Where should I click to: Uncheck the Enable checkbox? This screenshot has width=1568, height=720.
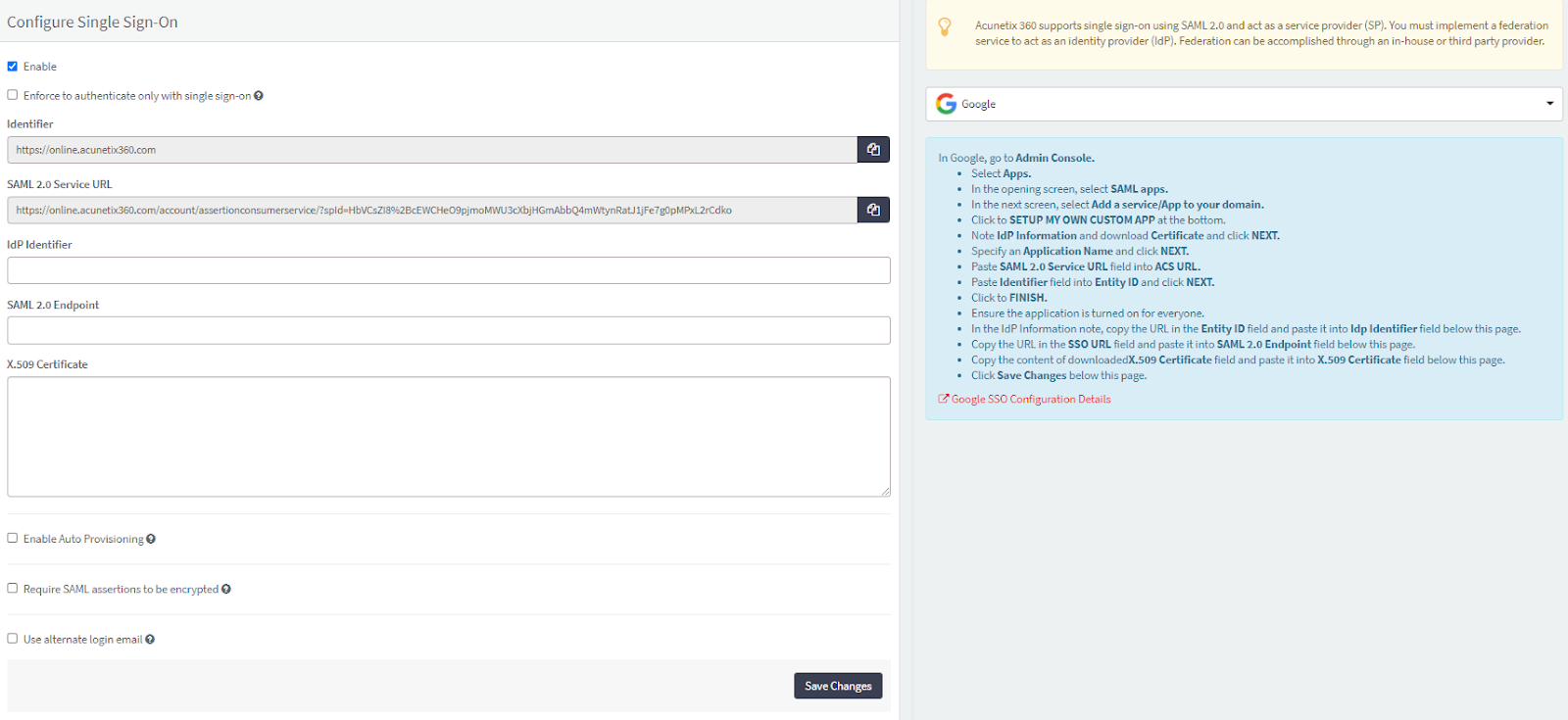pyautogui.click(x=13, y=67)
